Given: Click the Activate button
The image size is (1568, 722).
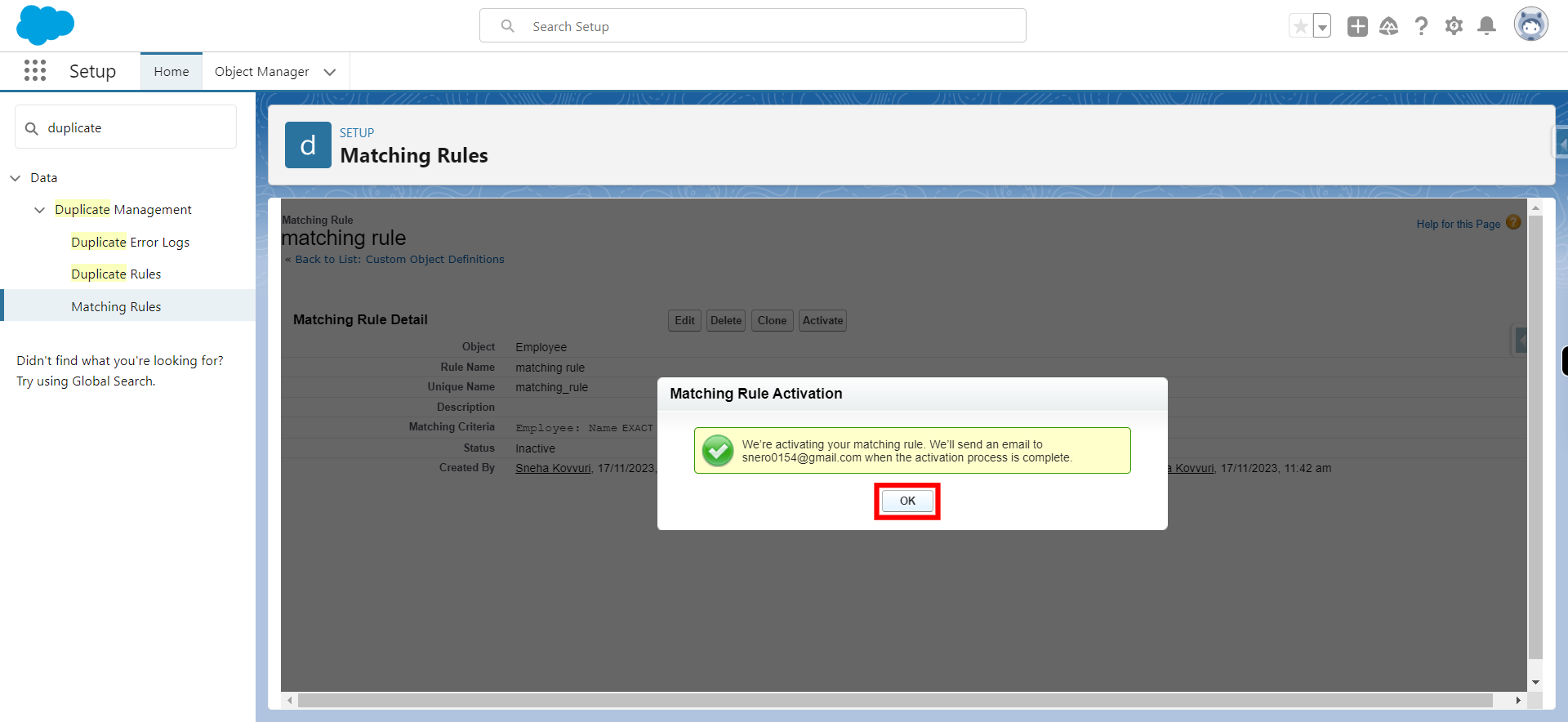Looking at the screenshot, I should (x=822, y=320).
